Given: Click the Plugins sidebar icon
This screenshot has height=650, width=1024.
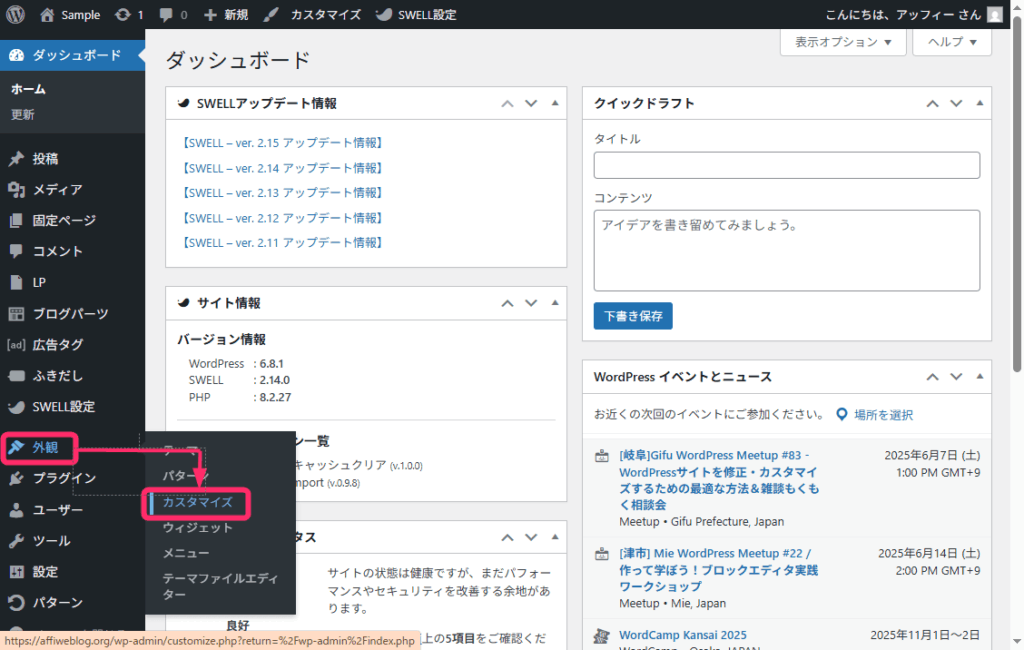Looking at the screenshot, I should (16, 478).
